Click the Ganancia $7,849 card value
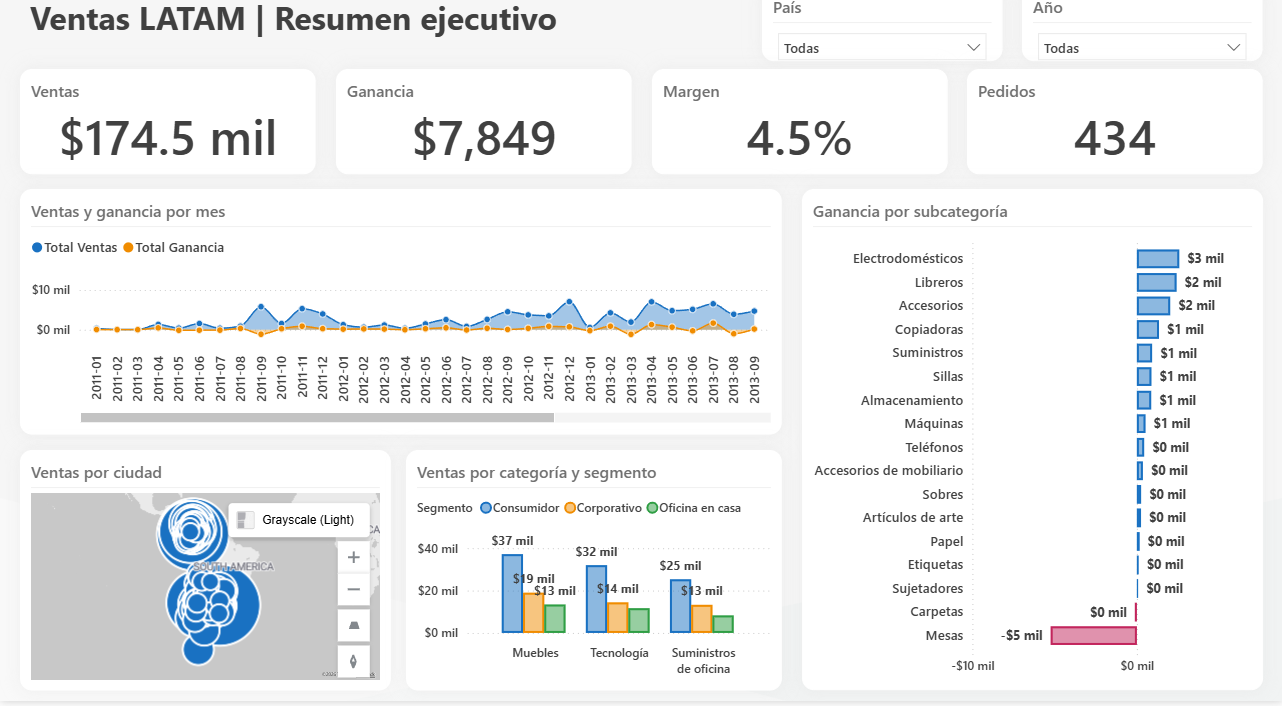1282x706 pixels. 484,138
